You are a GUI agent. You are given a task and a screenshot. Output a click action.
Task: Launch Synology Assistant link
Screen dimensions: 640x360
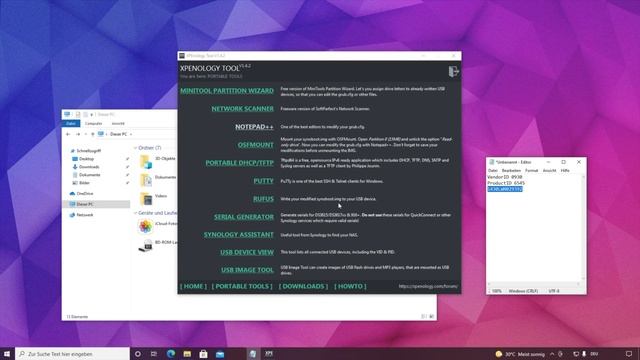click(239, 234)
